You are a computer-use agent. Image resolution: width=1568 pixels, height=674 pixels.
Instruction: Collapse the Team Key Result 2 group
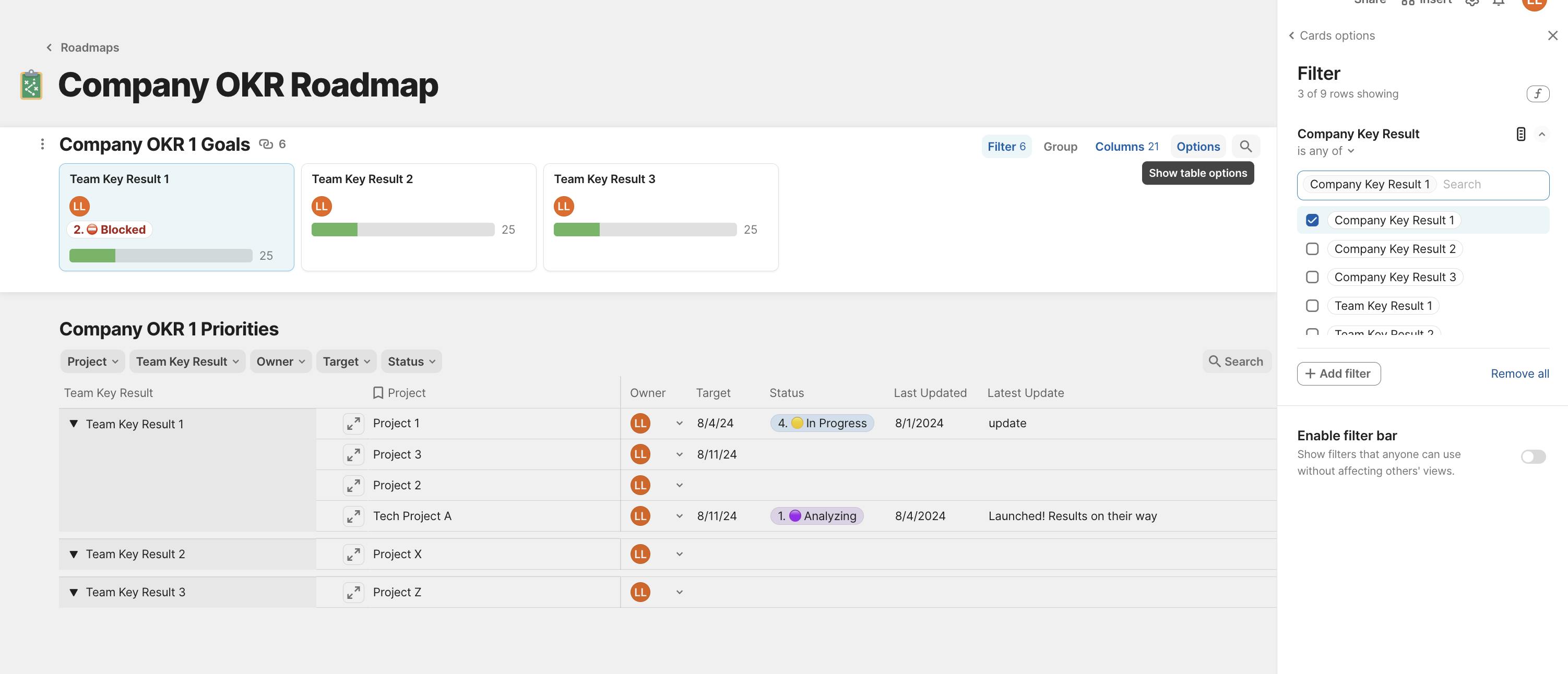click(x=74, y=554)
